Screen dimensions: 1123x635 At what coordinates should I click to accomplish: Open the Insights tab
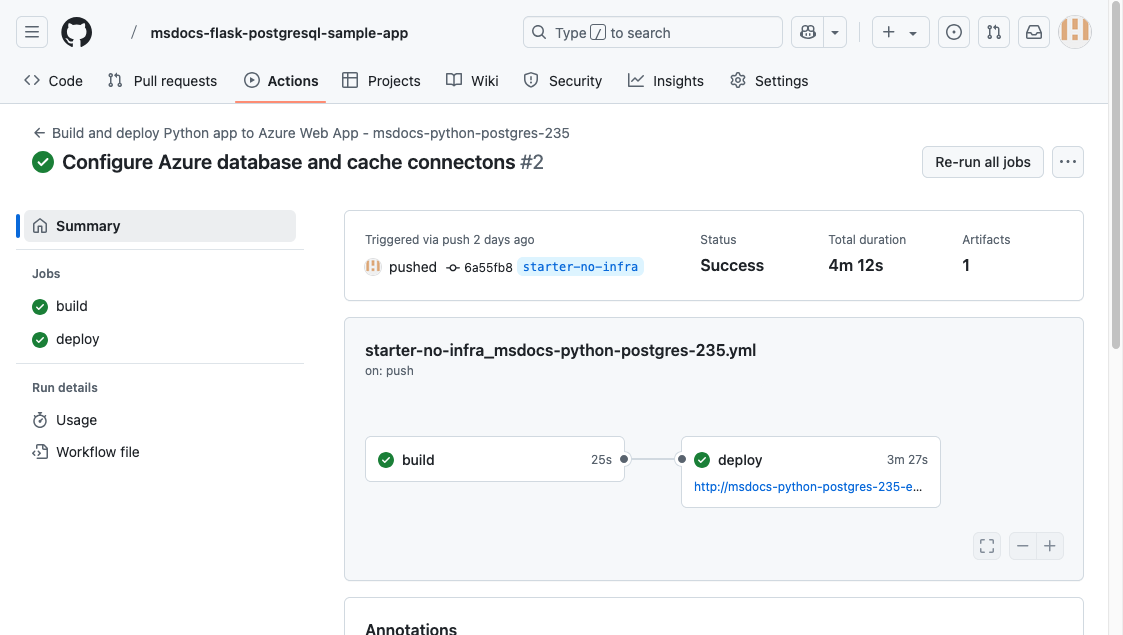click(665, 80)
